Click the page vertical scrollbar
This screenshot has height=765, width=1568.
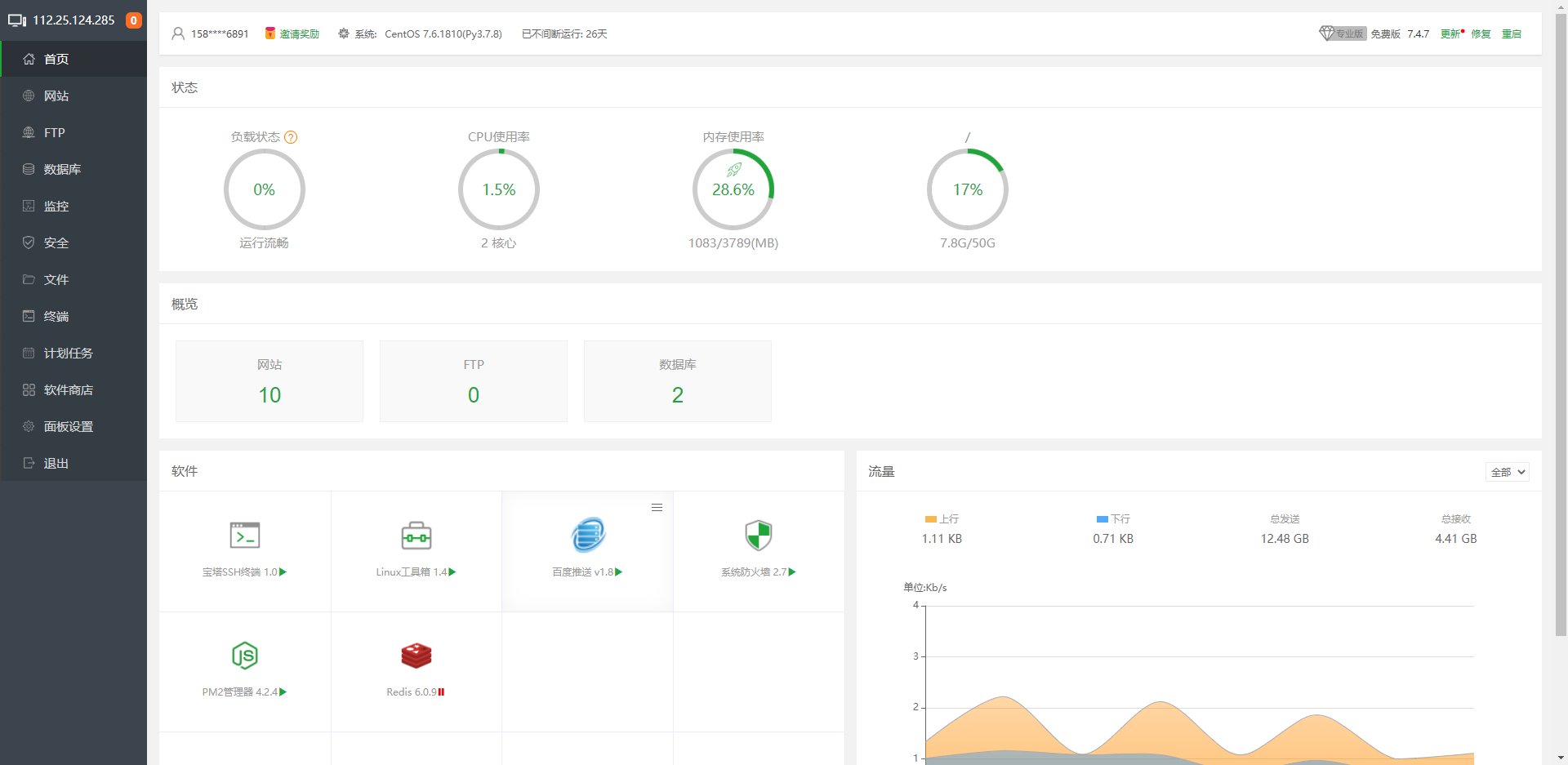click(1561, 327)
